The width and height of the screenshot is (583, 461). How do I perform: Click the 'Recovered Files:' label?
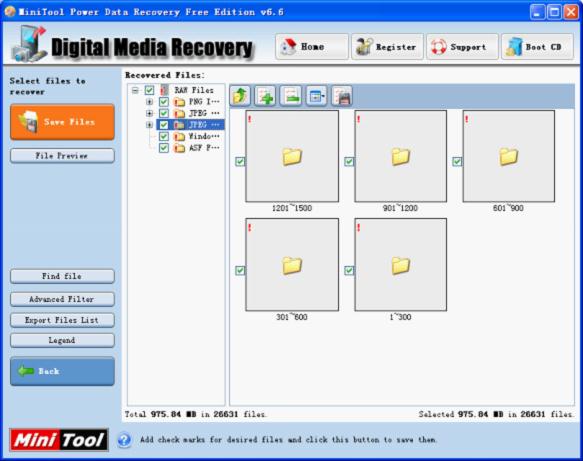[165, 75]
